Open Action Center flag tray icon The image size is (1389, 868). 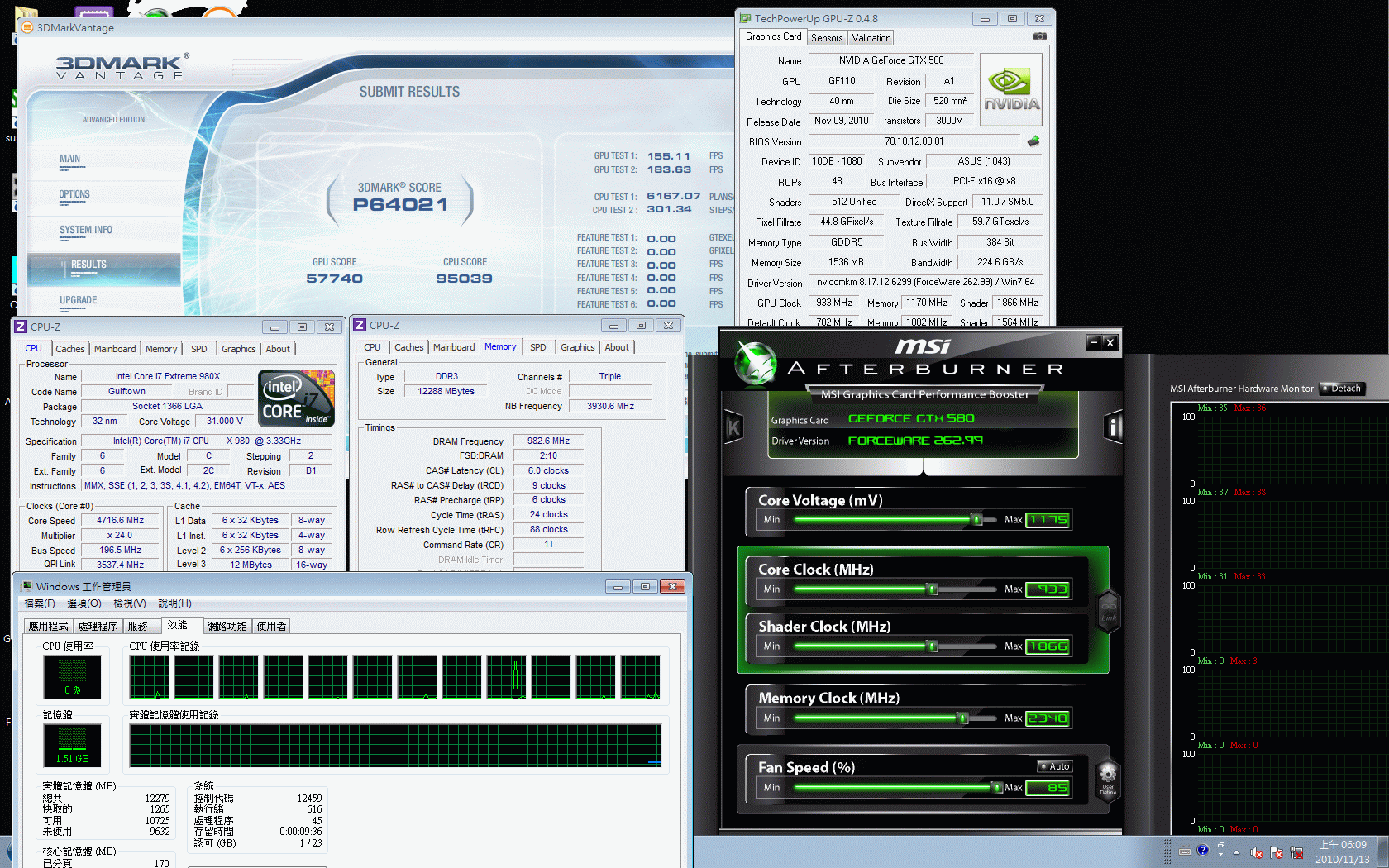(1277, 852)
